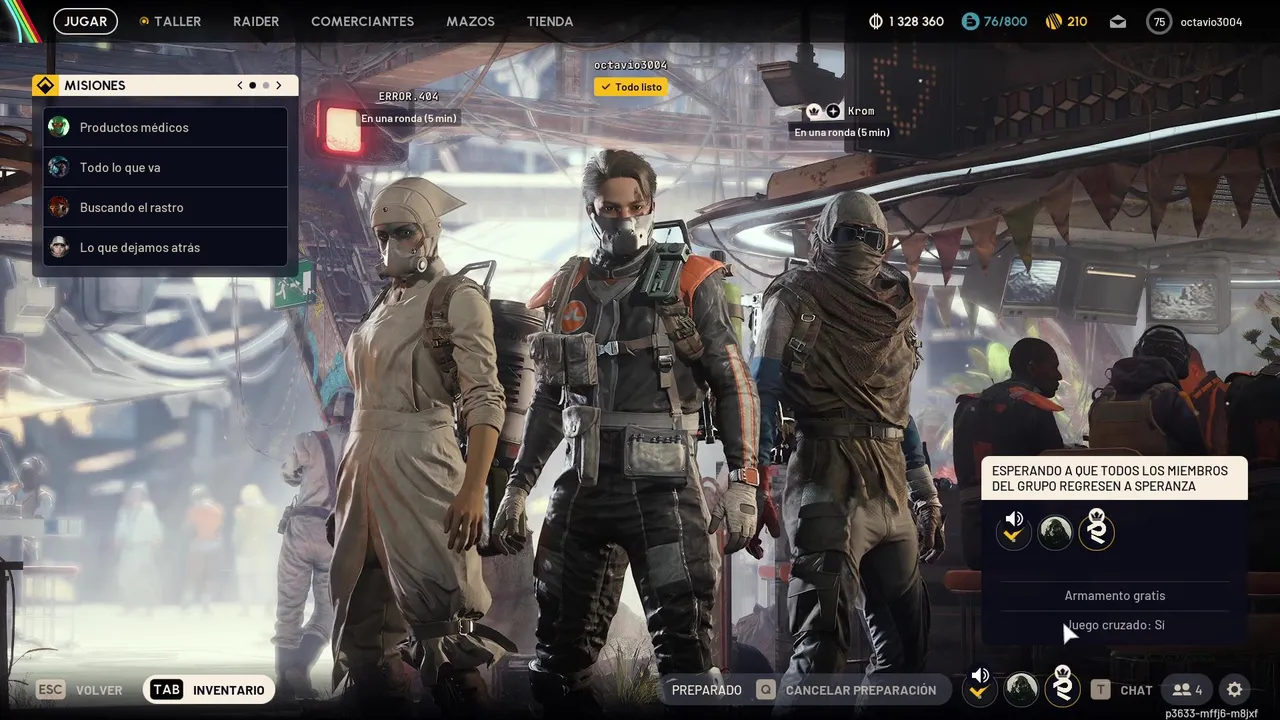Open the MAZOS tab
The height and width of the screenshot is (720, 1280).
[x=470, y=21]
